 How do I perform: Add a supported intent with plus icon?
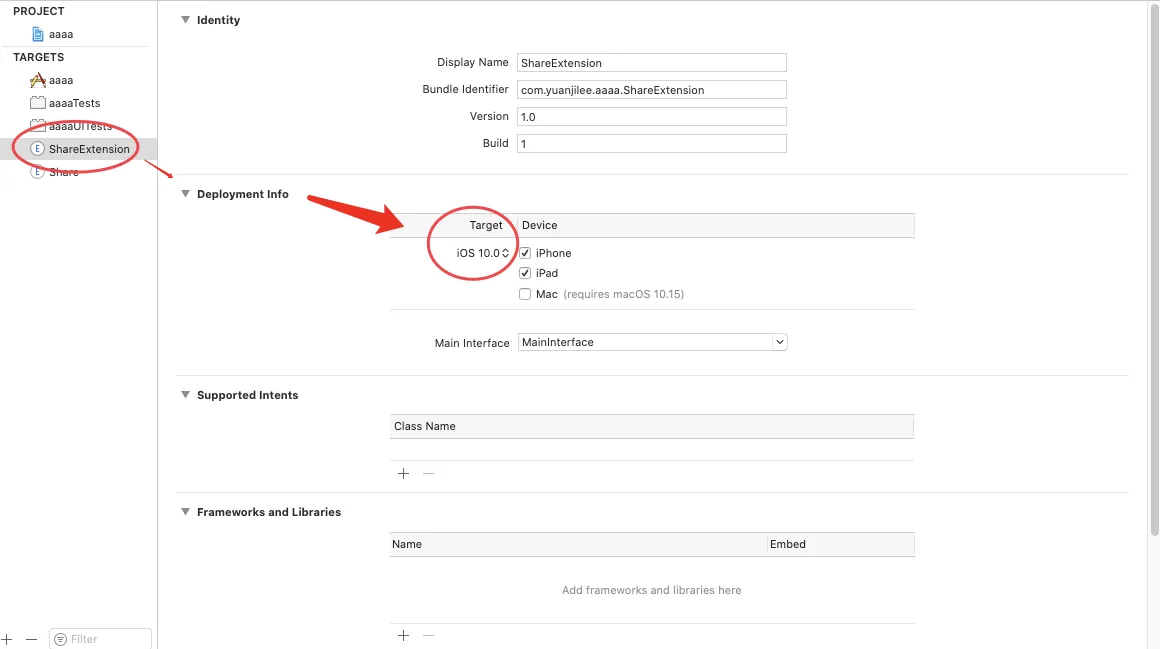(404, 474)
